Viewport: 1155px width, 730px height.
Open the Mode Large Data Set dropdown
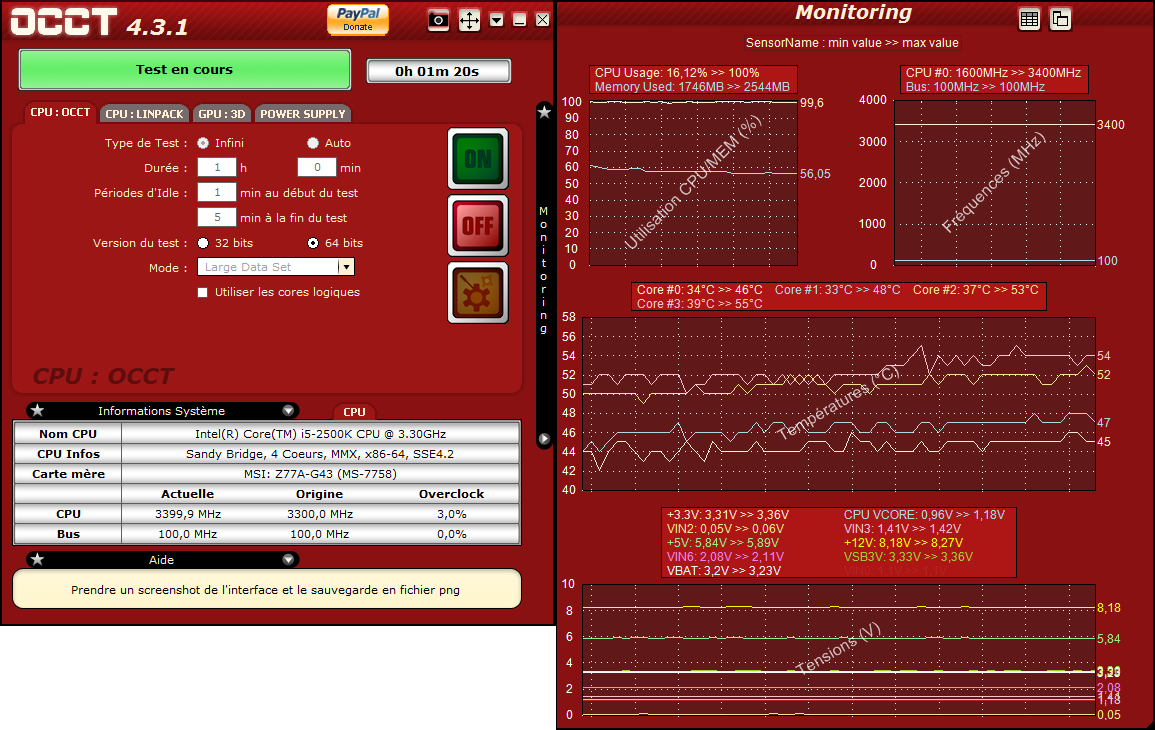click(x=346, y=268)
